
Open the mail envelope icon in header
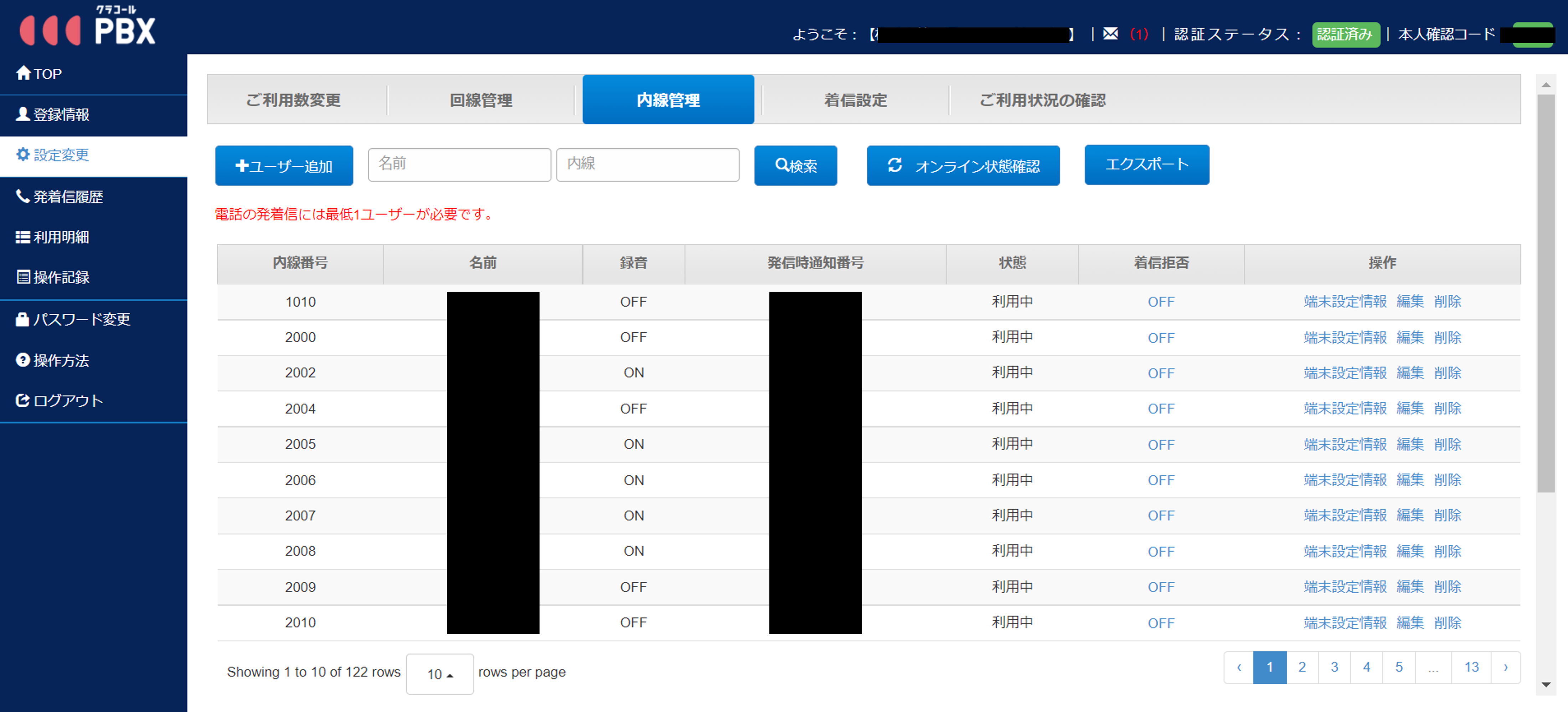click(x=1110, y=34)
